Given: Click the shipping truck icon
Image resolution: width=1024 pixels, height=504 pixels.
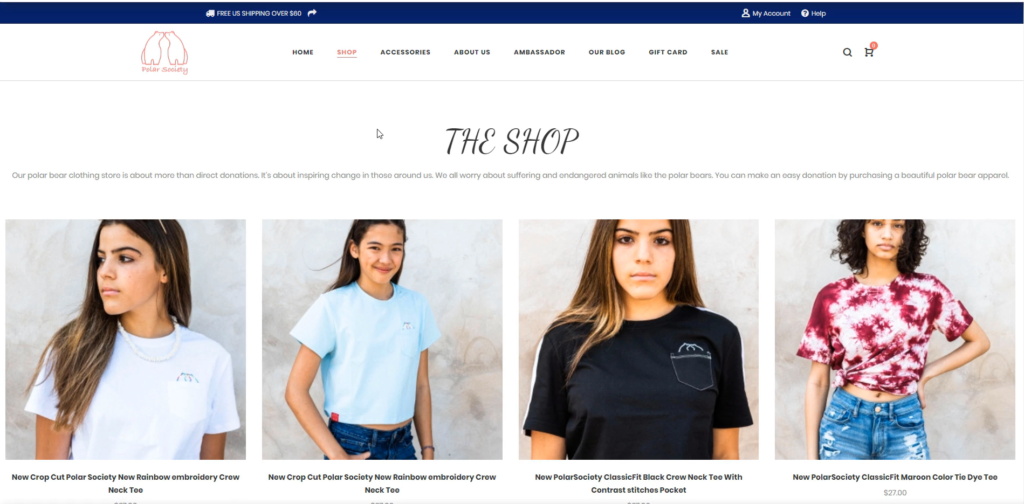Looking at the screenshot, I should point(210,13).
